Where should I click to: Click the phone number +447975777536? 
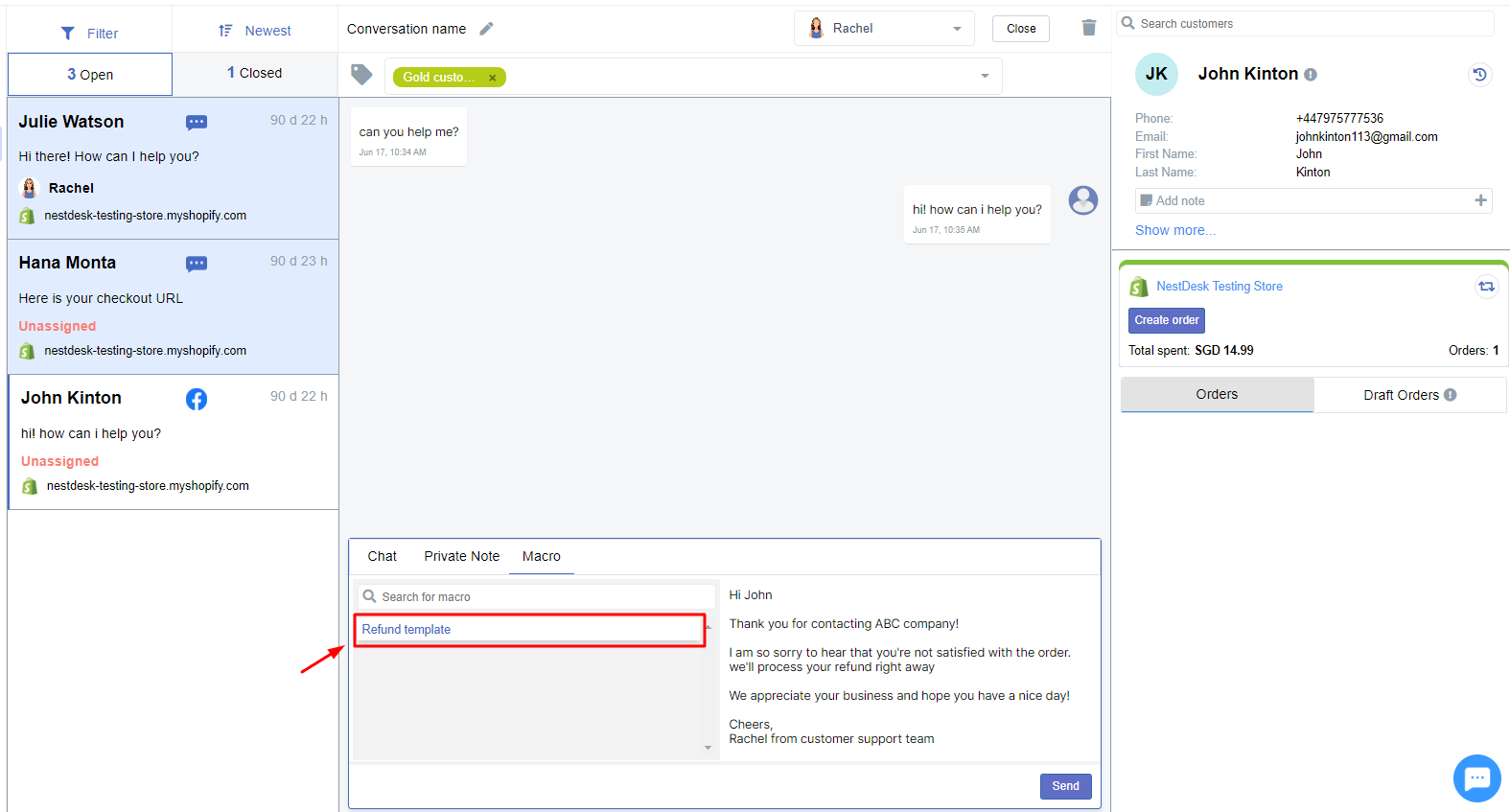pos(1339,119)
